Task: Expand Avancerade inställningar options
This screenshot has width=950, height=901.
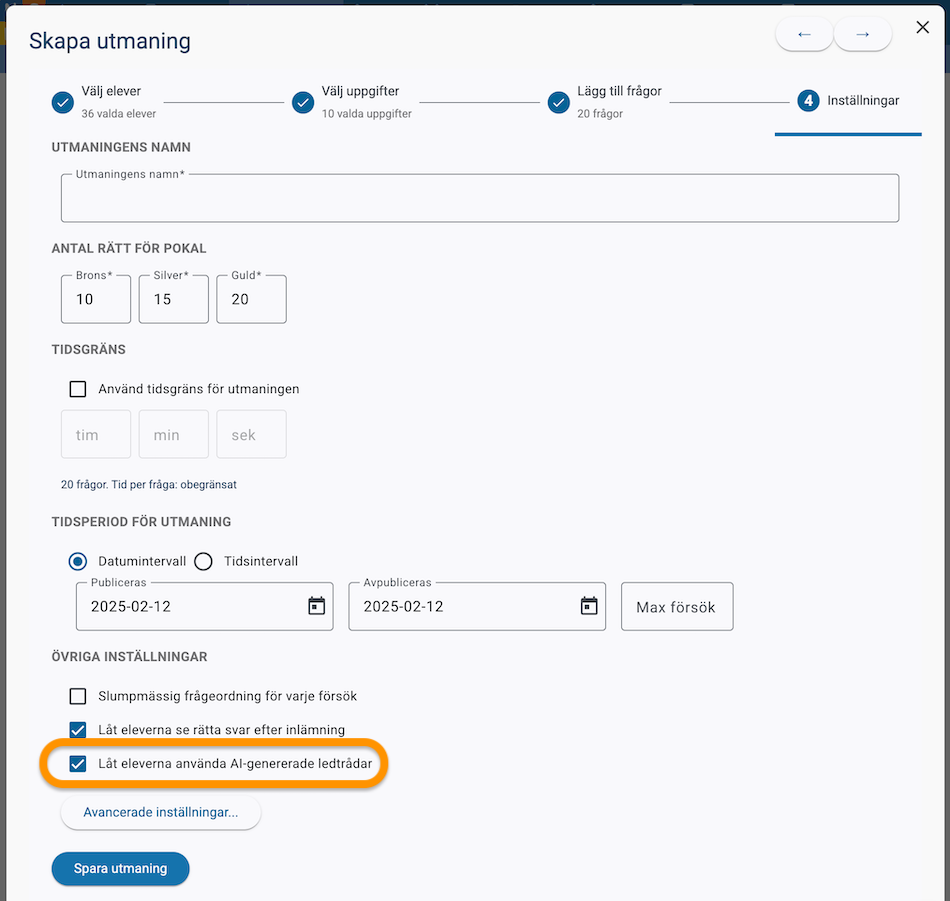Action: pyautogui.click(x=161, y=813)
